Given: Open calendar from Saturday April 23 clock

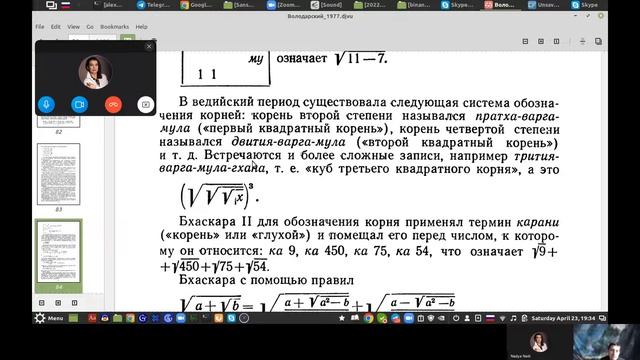Looking at the screenshot, I should click(563, 318).
